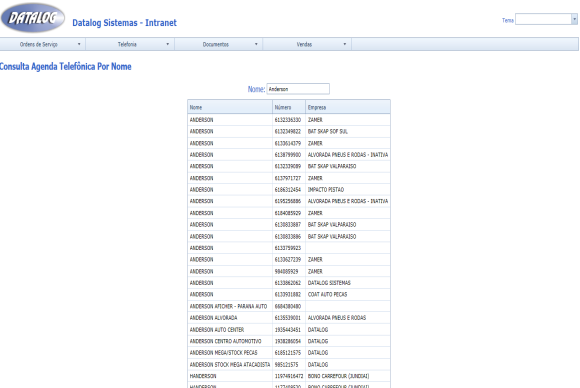Click Empresa cell in ANDERSON ALVORADA row
This screenshot has height=388, width=580.
coord(348,318)
